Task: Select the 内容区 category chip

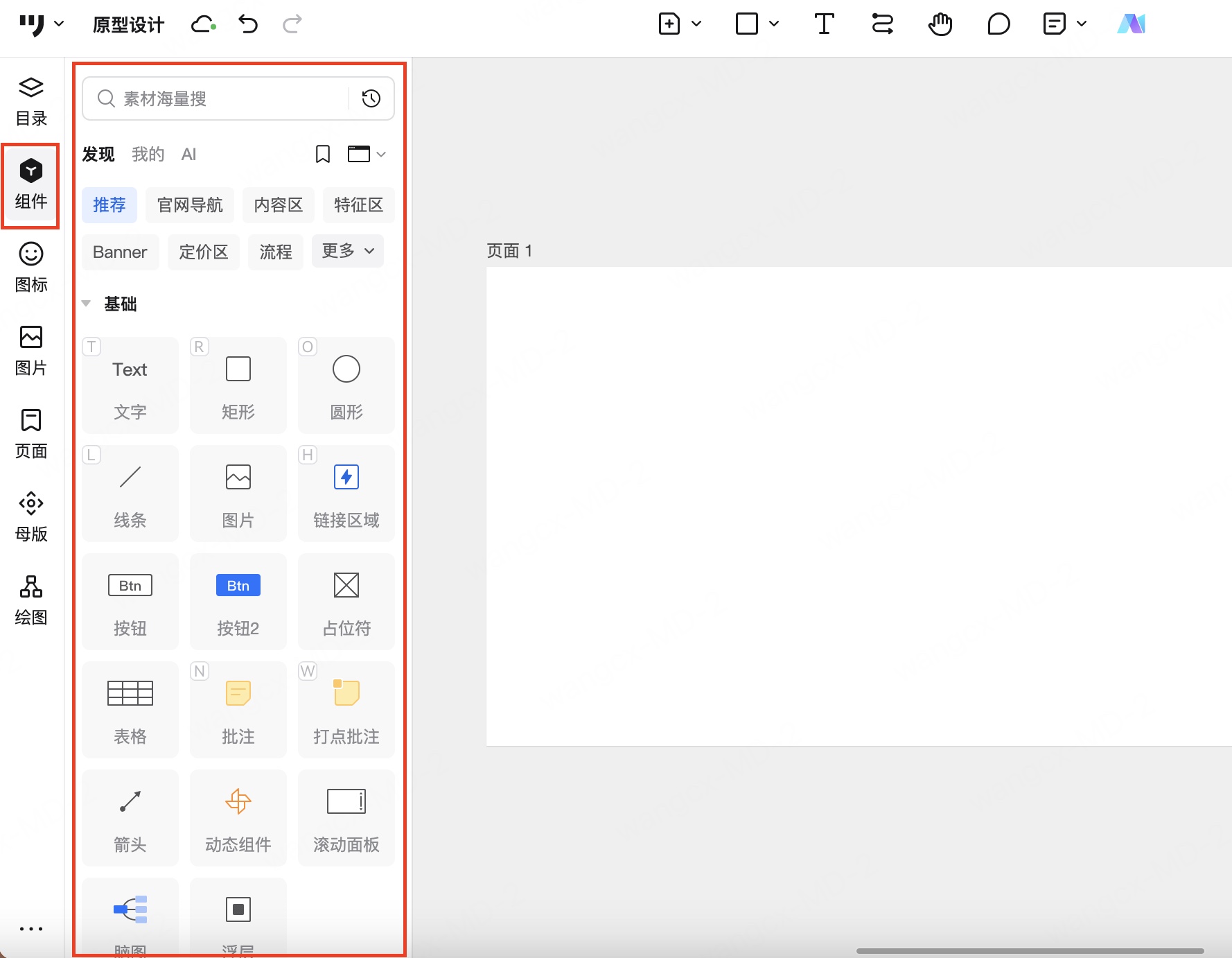Action: [x=279, y=205]
